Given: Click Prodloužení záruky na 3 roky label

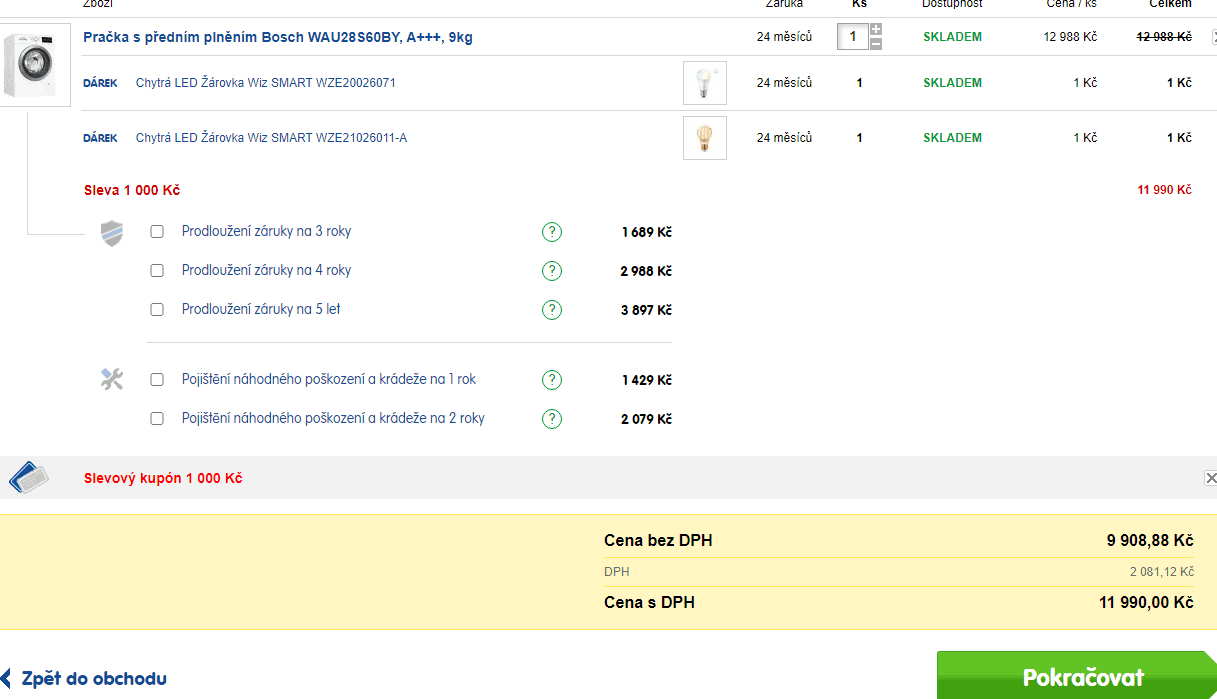Looking at the screenshot, I should 266,232.
